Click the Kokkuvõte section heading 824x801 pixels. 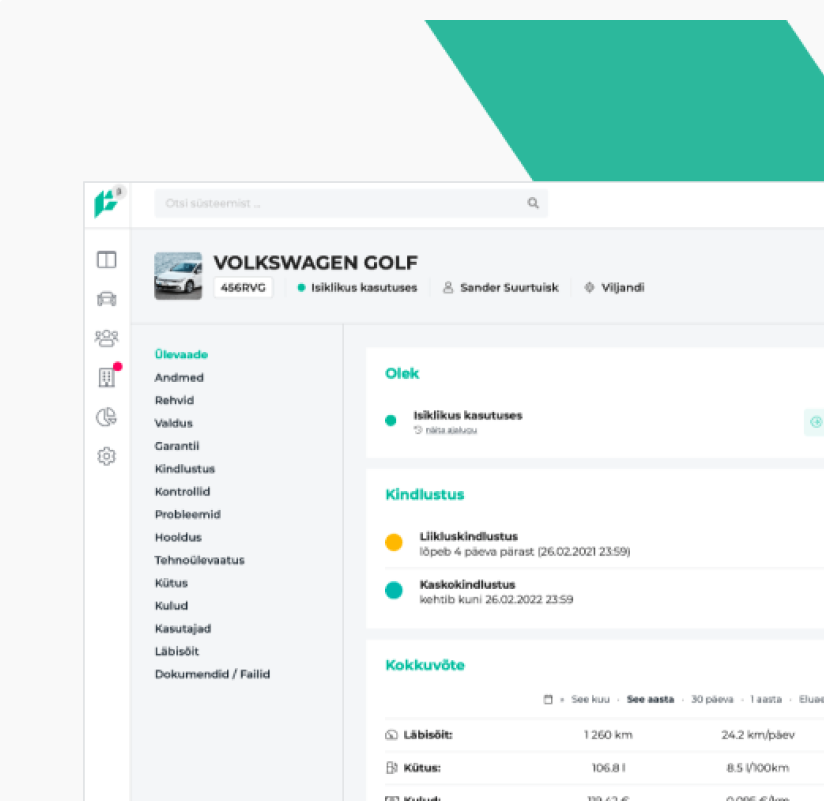(x=425, y=665)
